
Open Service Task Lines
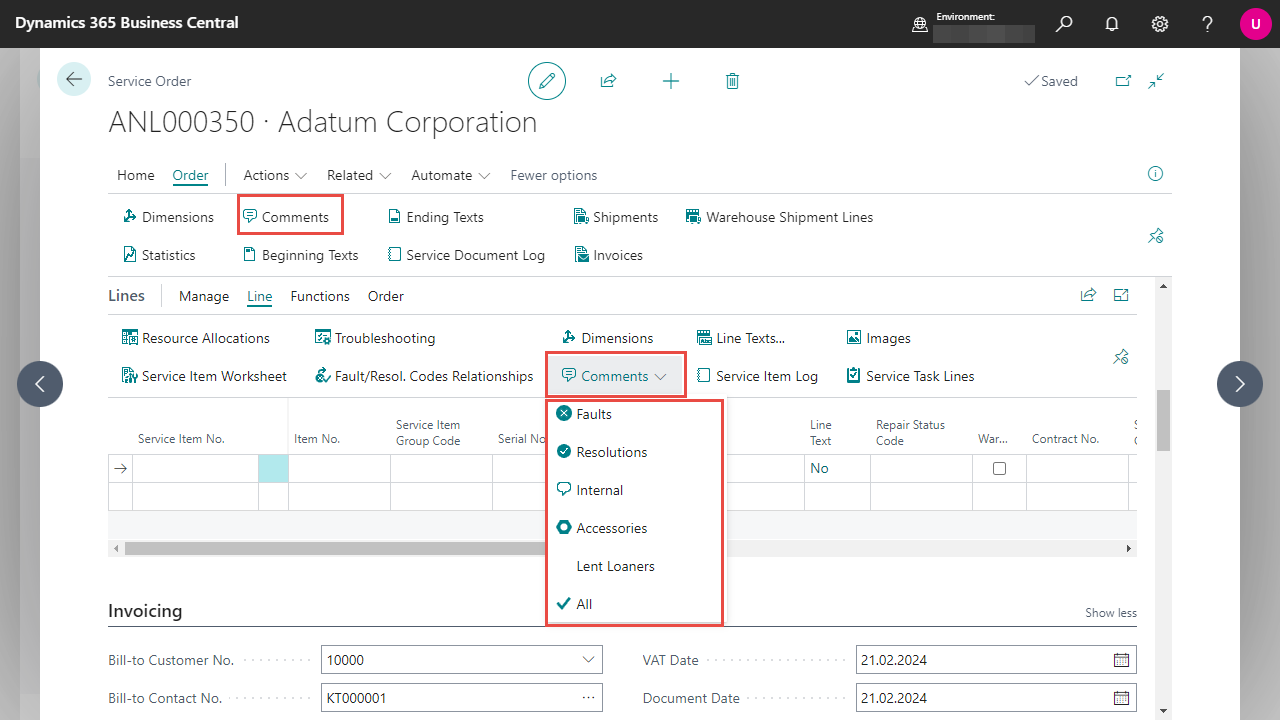coord(910,376)
